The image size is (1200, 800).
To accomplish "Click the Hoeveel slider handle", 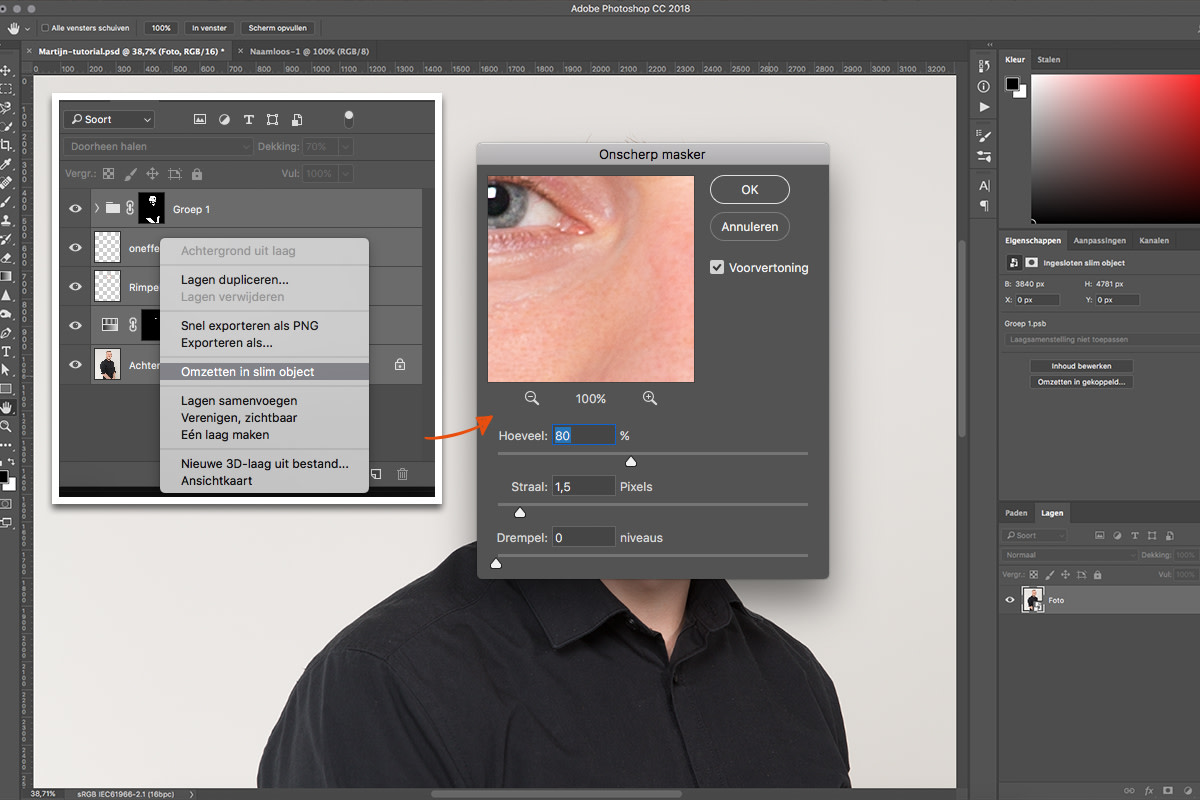I will coord(630,462).
